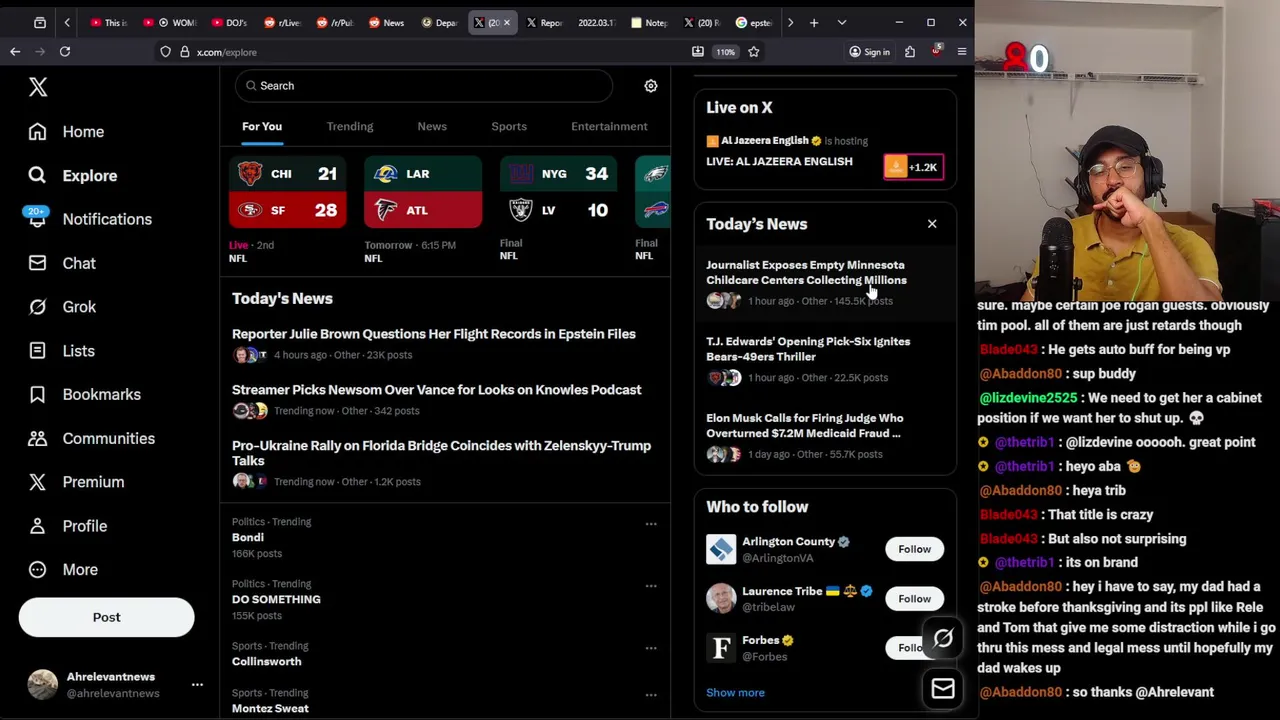Click the install app icon in the address bar
The image size is (1280, 720).
point(698,52)
